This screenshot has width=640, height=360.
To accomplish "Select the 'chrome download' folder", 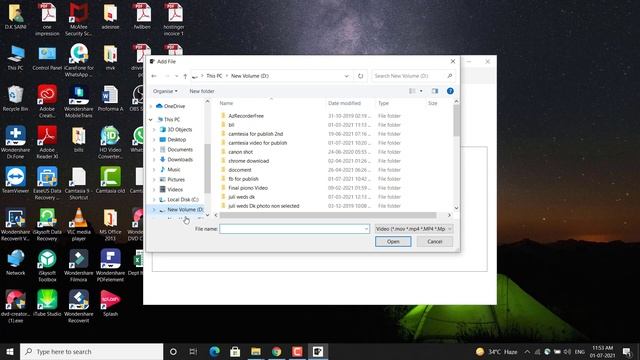I will pos(249,161).
